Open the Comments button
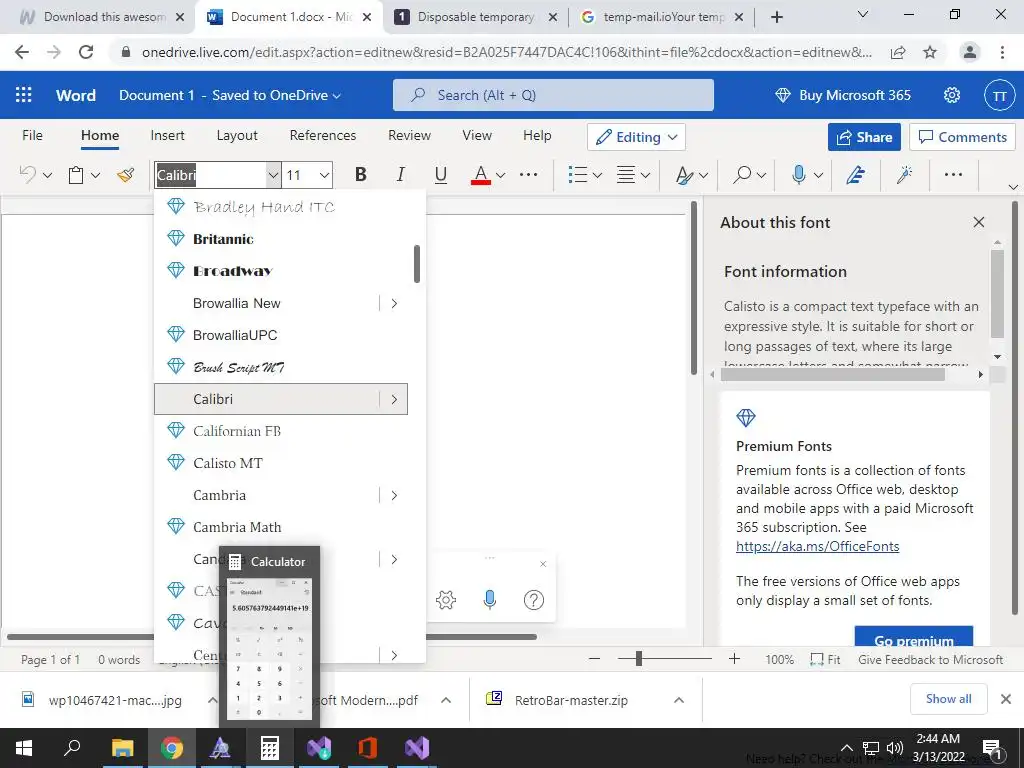The image size is (1024, 768). point(963,137)
